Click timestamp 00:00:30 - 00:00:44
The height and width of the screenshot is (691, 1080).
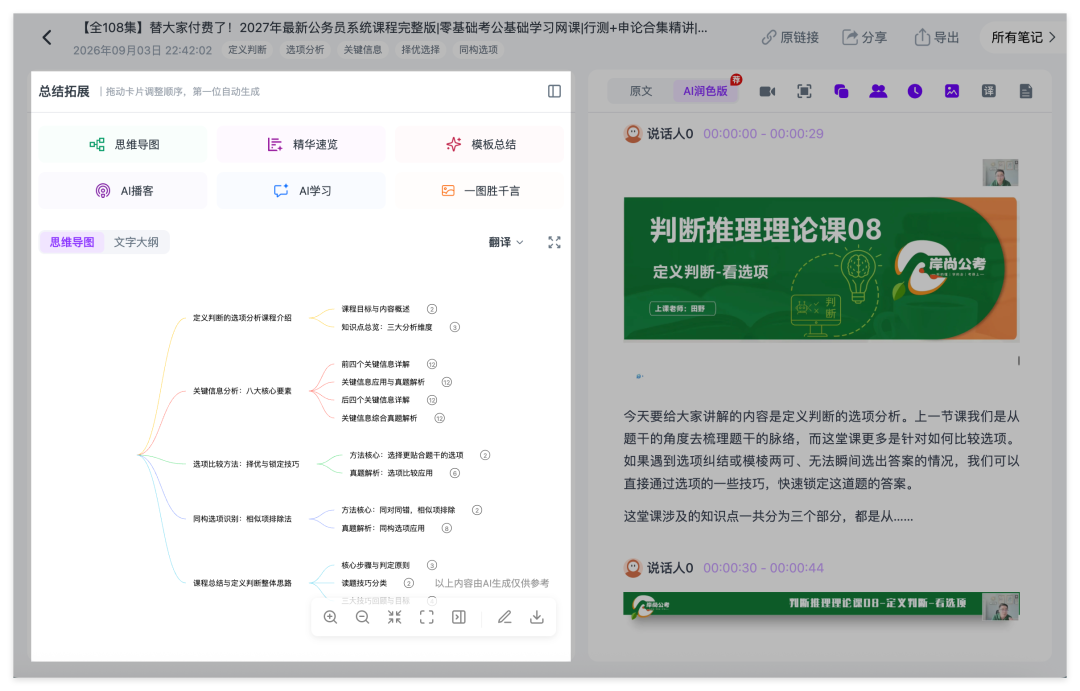tap(763, 568)
